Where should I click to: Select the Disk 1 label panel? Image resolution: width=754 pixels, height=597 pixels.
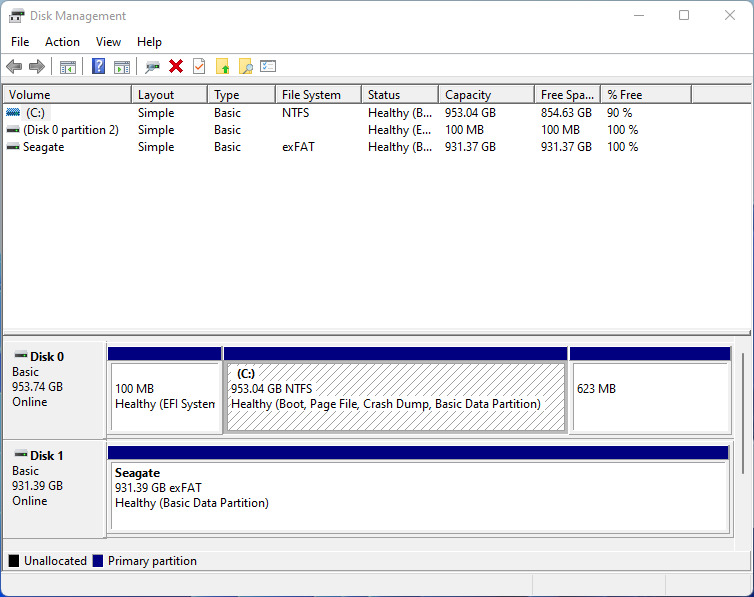[54, 489]
